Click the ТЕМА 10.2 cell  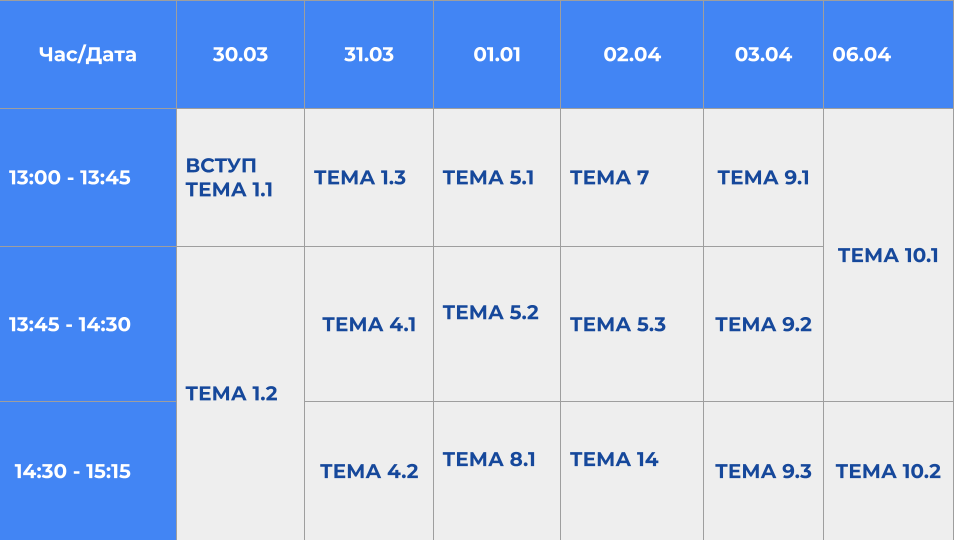point(888,471)
